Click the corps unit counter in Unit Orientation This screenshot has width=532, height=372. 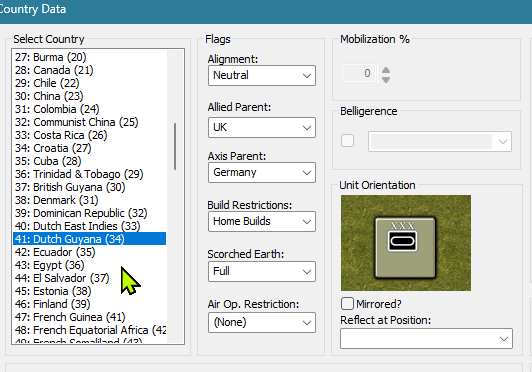pos(405,248)
